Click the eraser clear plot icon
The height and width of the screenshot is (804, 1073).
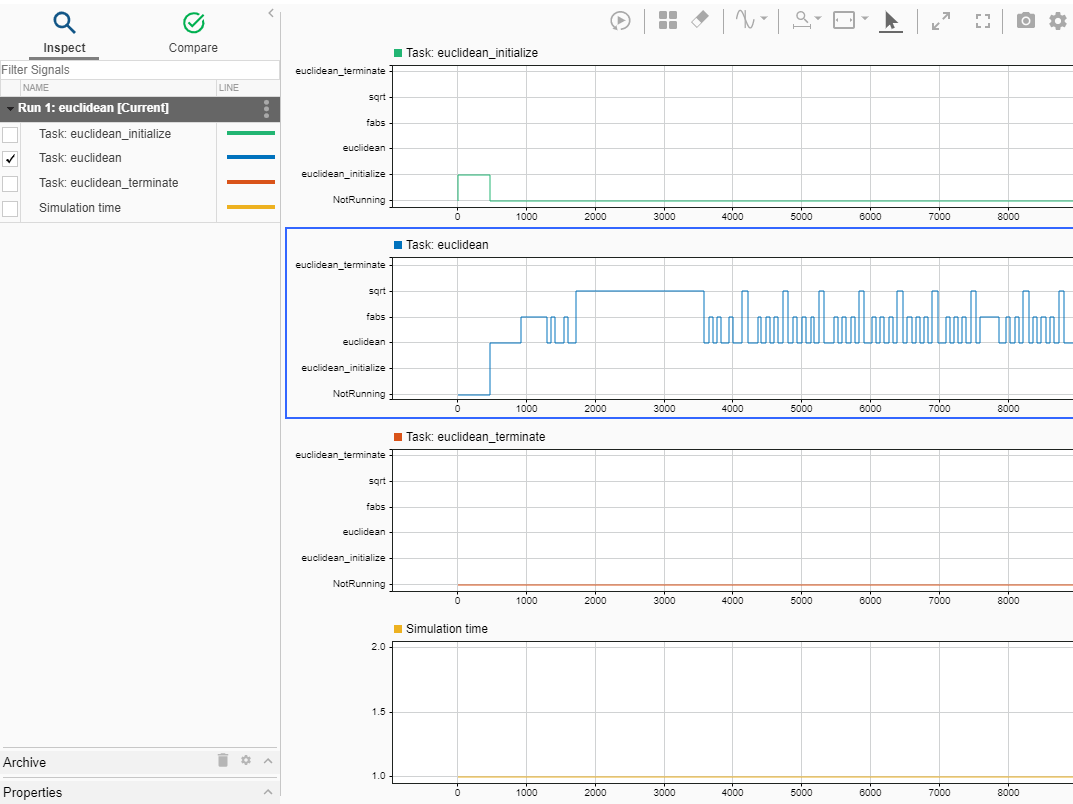700,20
